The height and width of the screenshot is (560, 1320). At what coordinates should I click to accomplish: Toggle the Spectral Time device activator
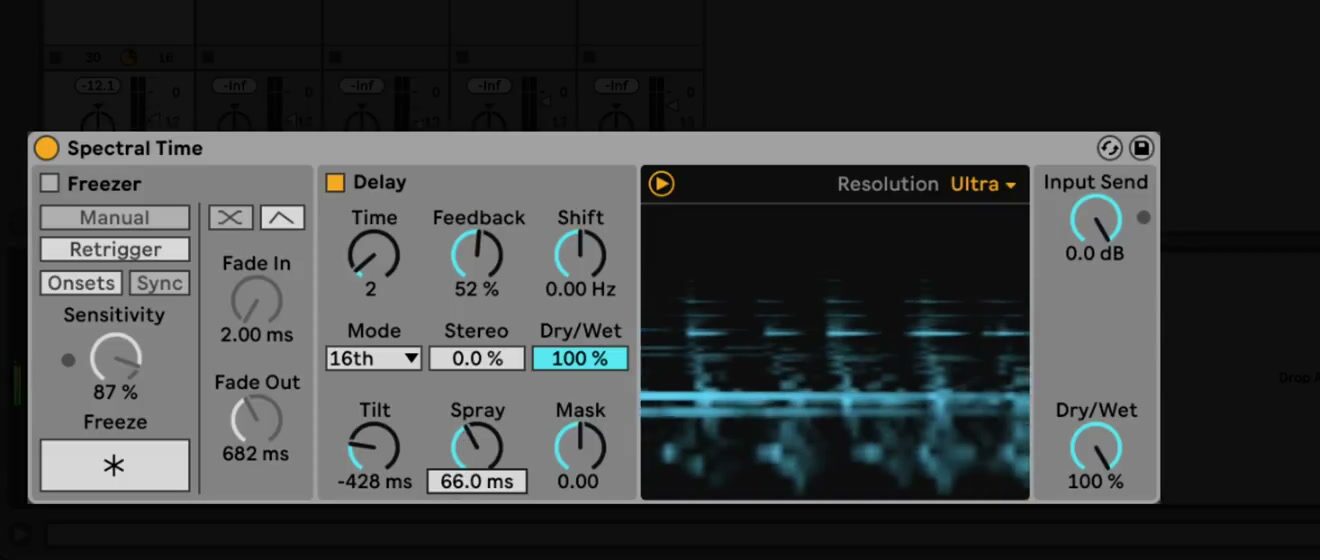(x=46, y=148)
